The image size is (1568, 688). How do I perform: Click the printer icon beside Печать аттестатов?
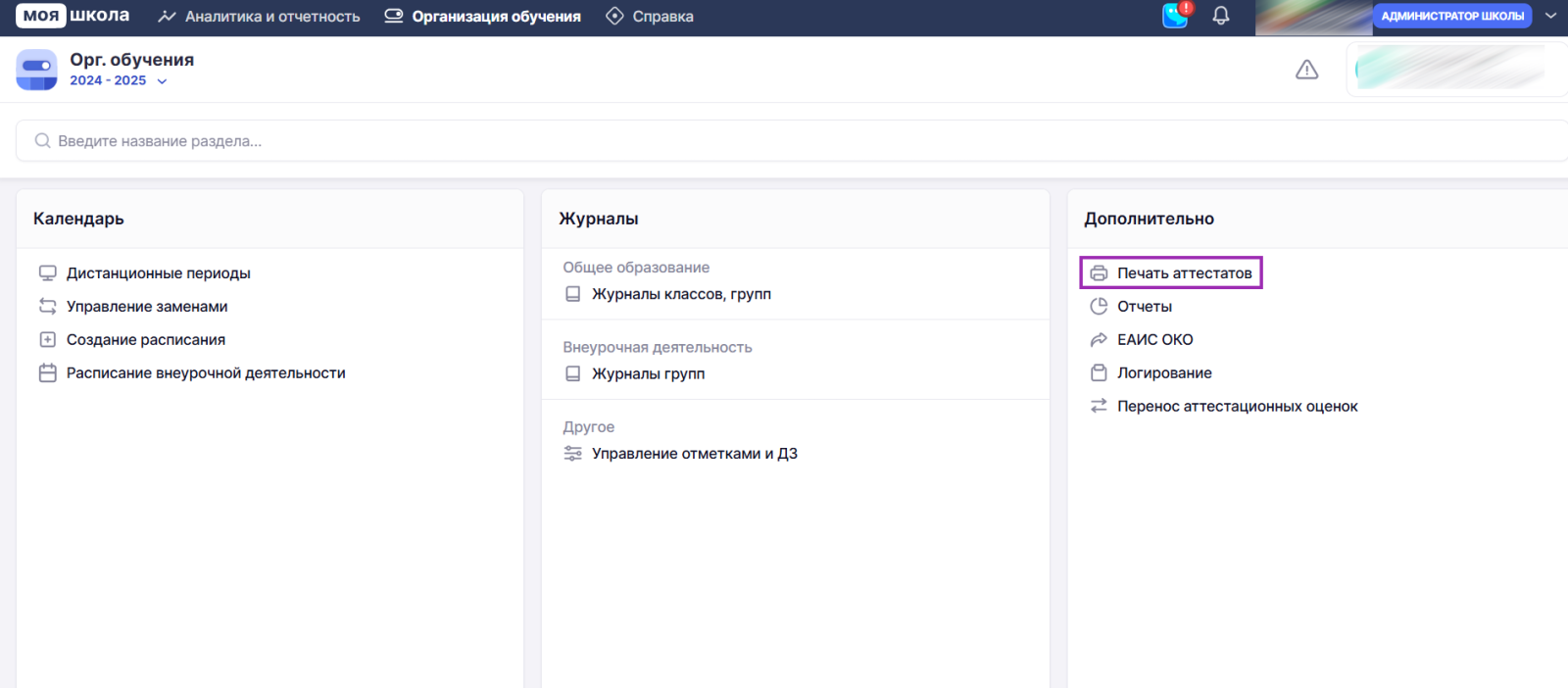click(1099, 273)
